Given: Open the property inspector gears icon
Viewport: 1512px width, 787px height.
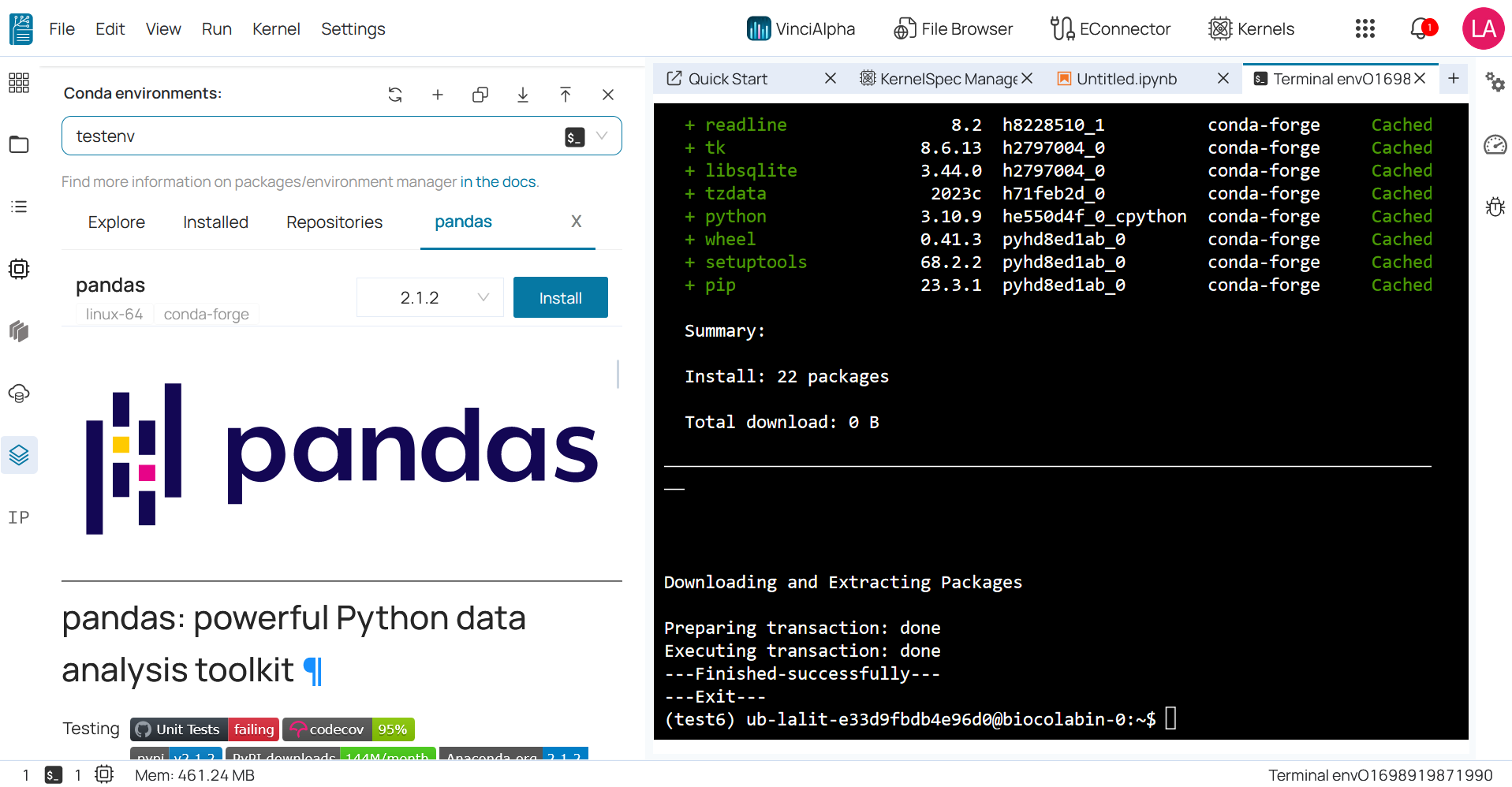Looking at the screenshot, I should pyautogui.click(x=1495, y=82).
